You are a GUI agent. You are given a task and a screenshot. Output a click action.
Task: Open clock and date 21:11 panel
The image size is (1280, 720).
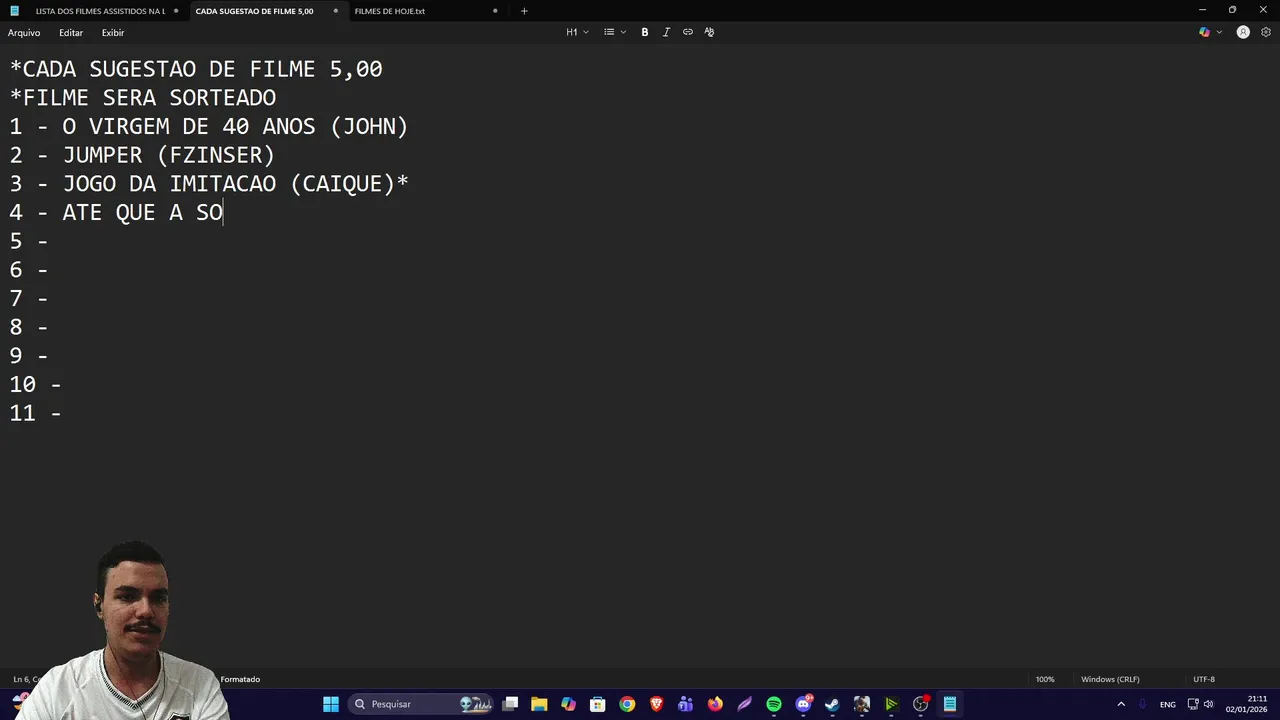pyautogui.click(x=1247, y=704)
